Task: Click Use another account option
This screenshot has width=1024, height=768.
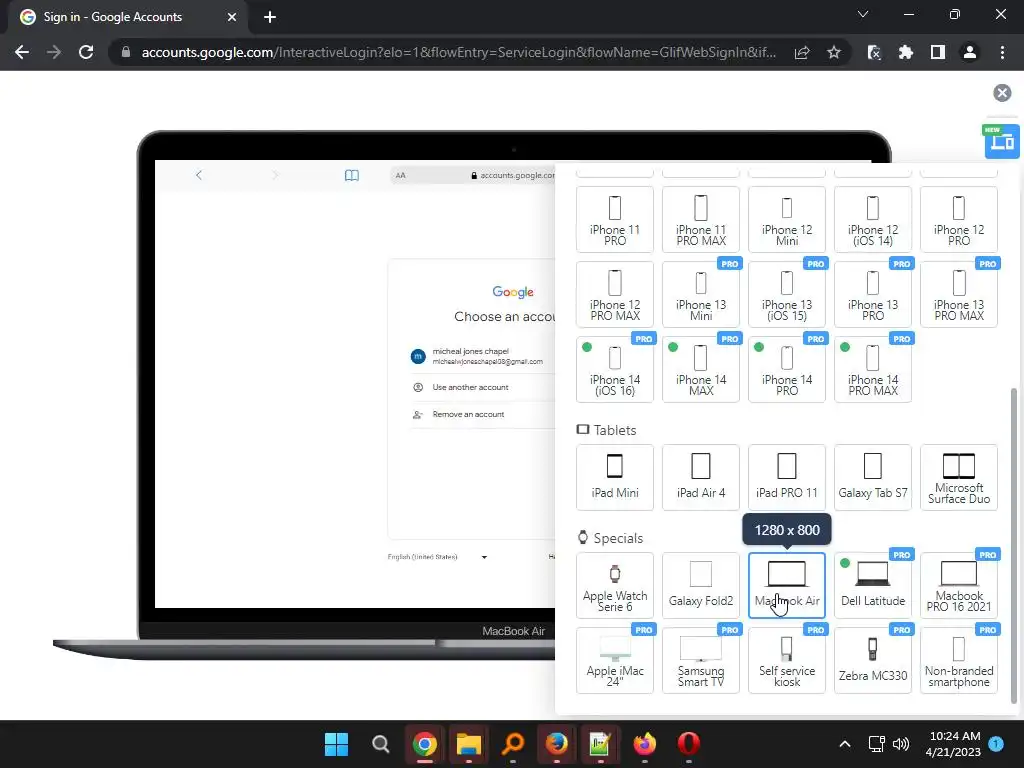Action: click(482, 387)
